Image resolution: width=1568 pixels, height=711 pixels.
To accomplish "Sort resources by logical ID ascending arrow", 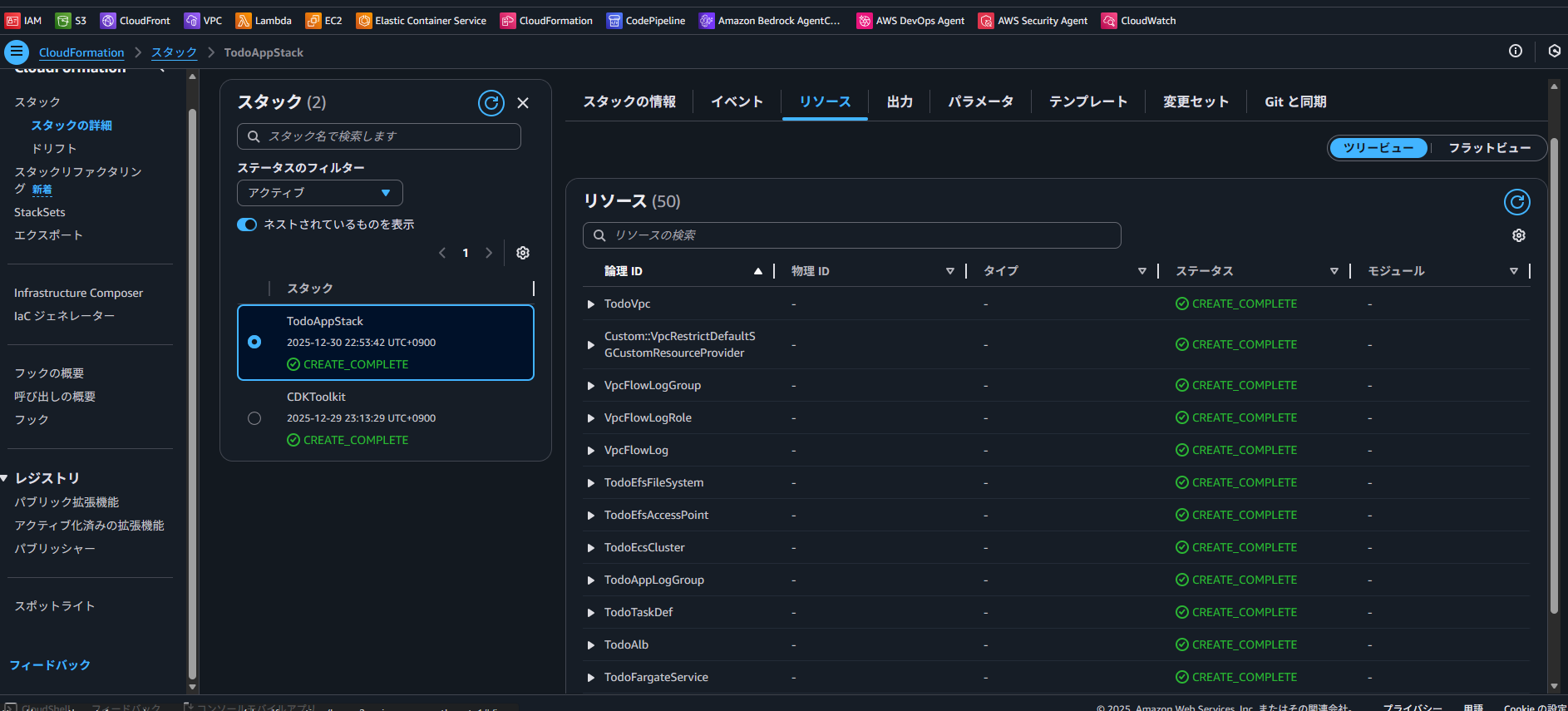I will [758, 271].
